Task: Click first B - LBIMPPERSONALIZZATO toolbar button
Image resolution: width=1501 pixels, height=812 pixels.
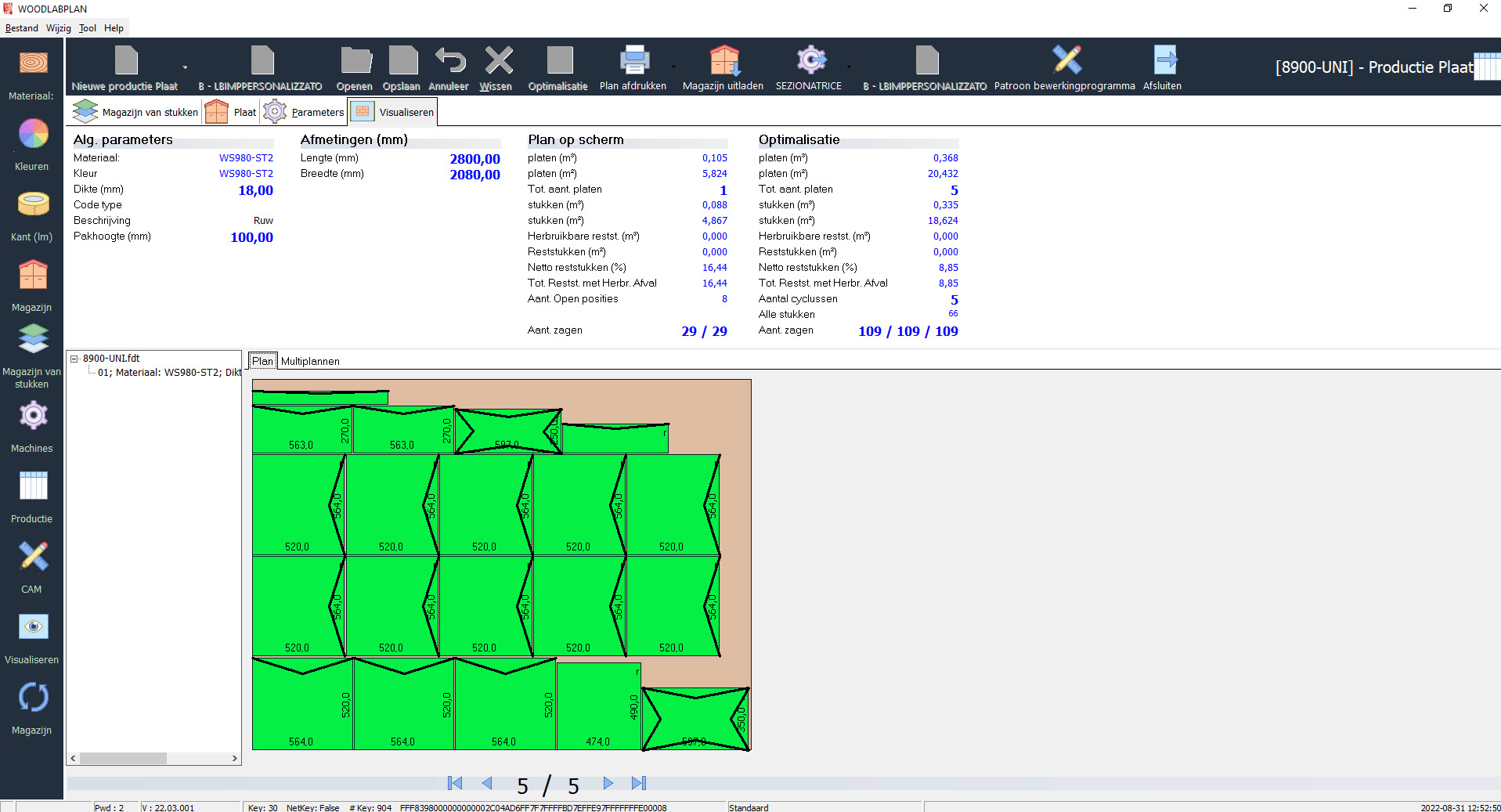Action: point(261,69)
